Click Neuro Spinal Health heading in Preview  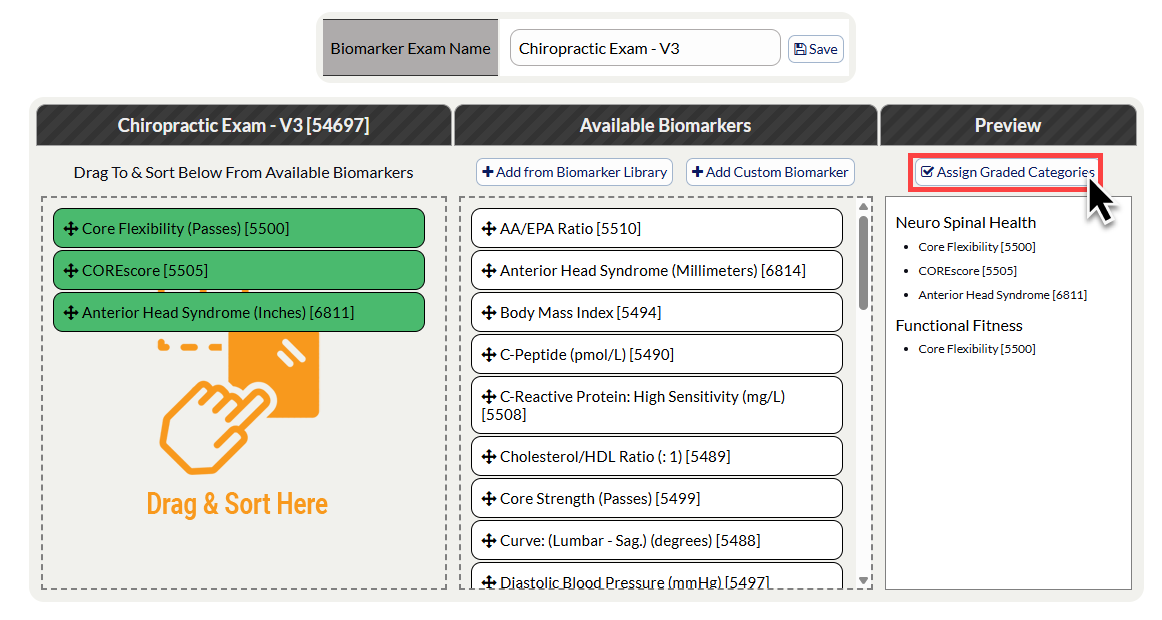click(x=966, y=223)
